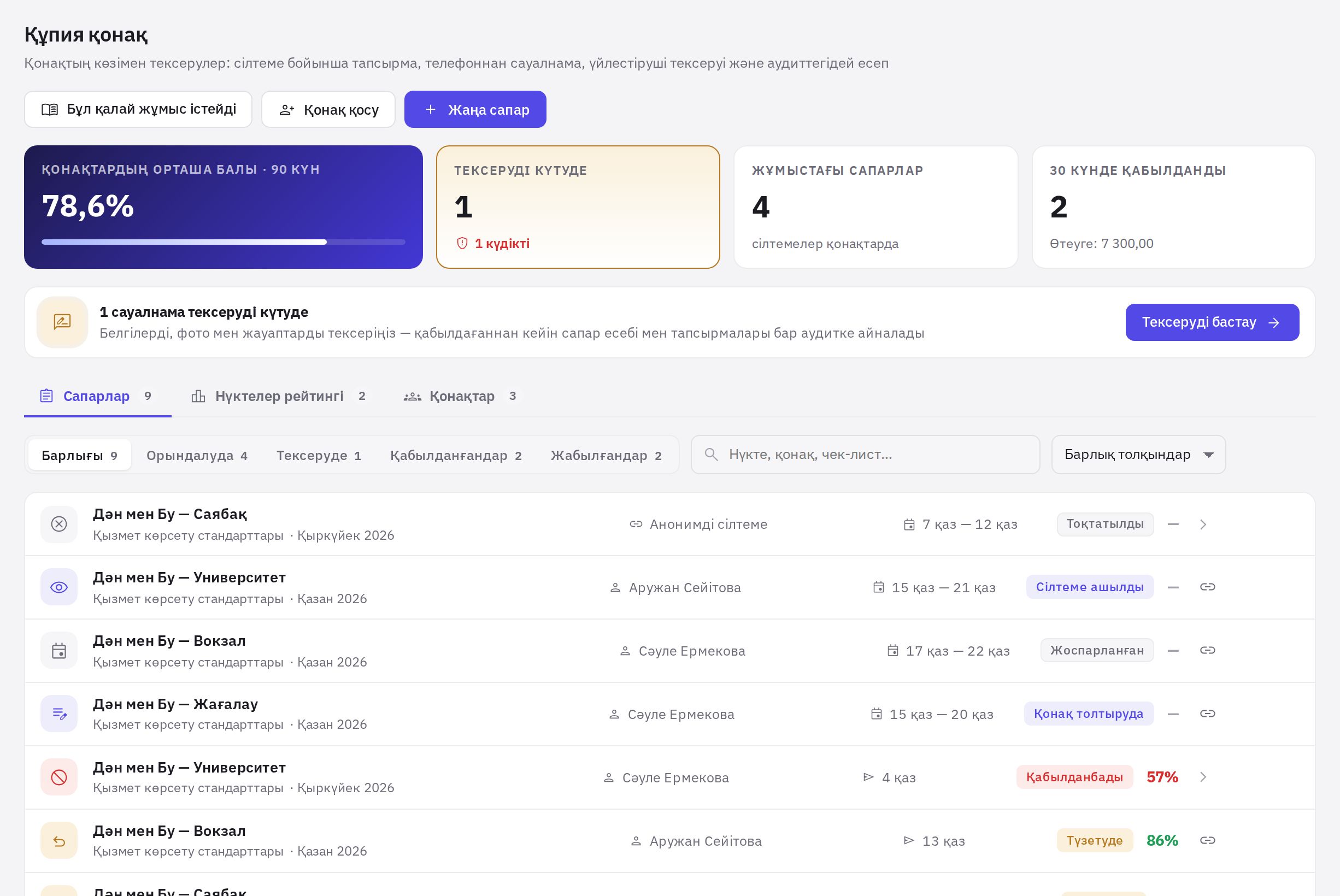Screen dimensions: 1340x896
Task: Switch to the Сапарлар tab
Action: (98, 396)
